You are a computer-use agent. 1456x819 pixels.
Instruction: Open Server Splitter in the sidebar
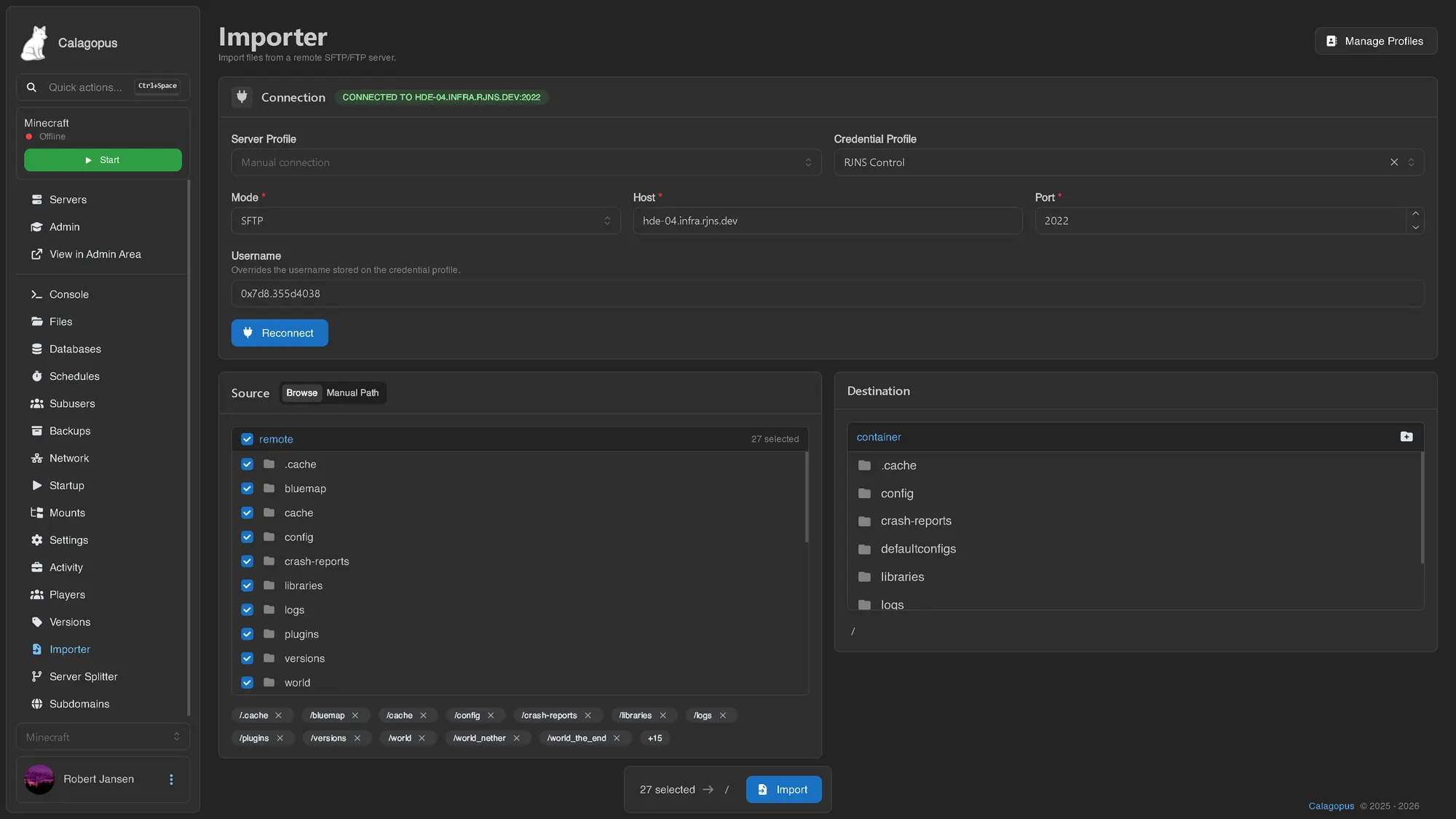point(103,676)
